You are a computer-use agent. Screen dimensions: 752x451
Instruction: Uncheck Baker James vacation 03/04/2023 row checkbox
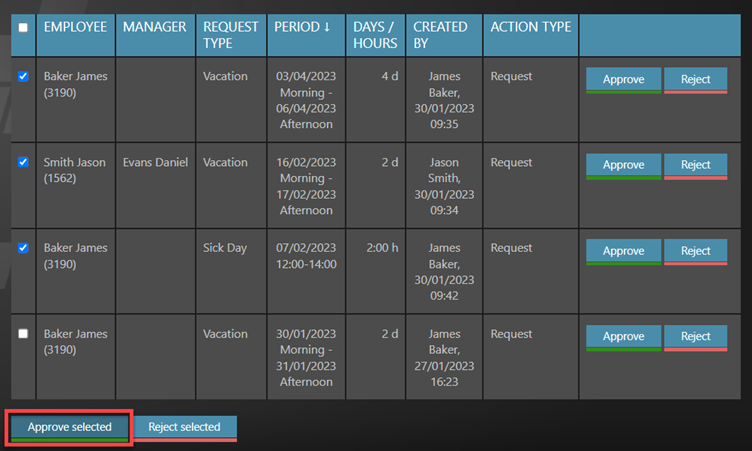[x=23, y=76]
